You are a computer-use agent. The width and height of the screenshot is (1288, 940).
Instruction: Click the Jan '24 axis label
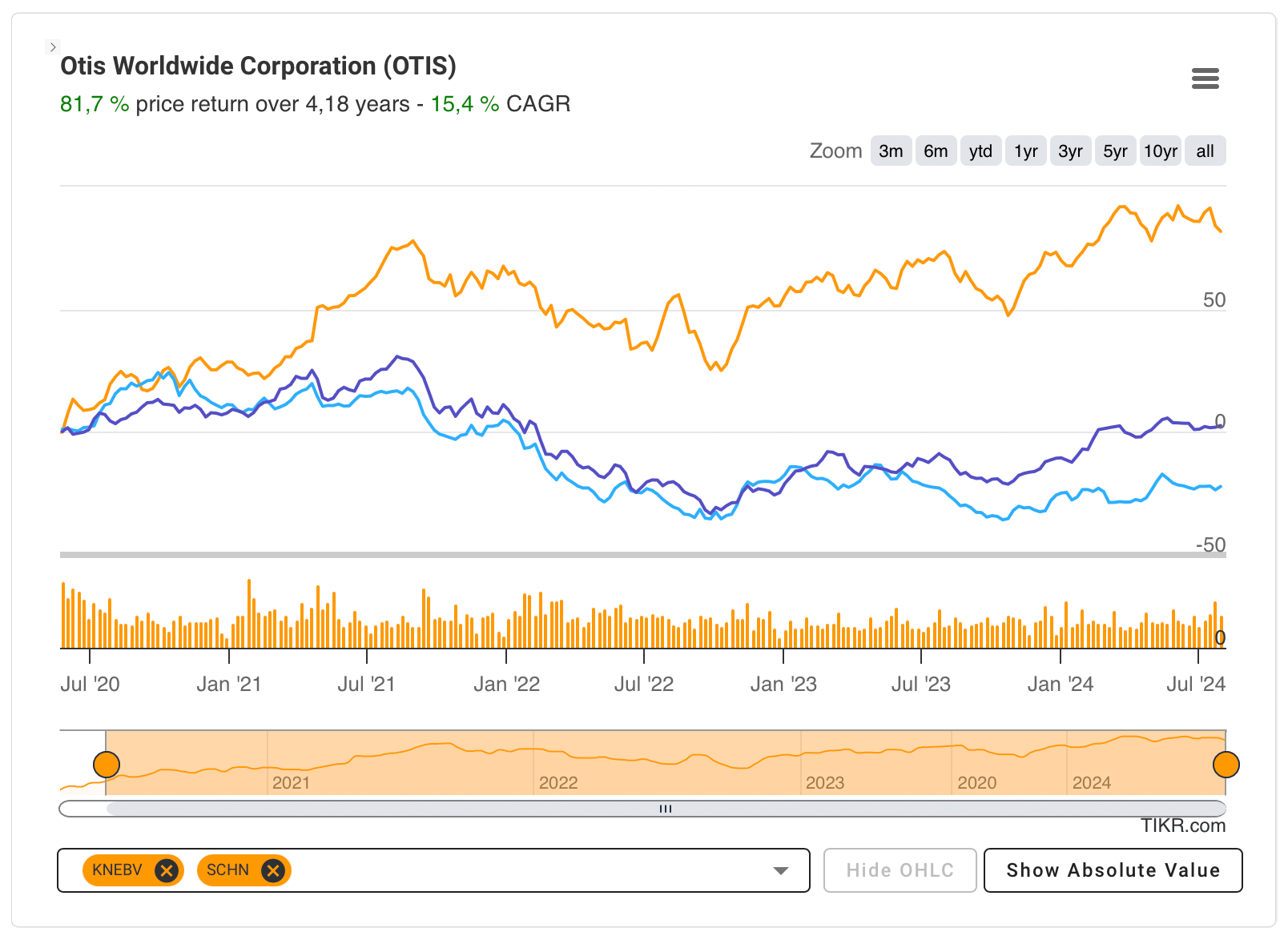coord(1061,685)
